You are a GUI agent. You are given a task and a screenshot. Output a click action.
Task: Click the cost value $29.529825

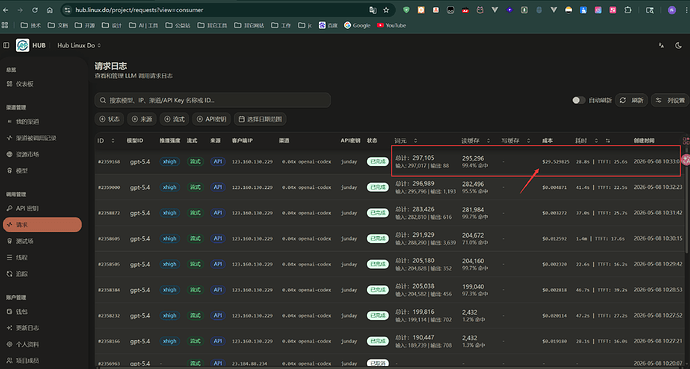click(555, 162)
